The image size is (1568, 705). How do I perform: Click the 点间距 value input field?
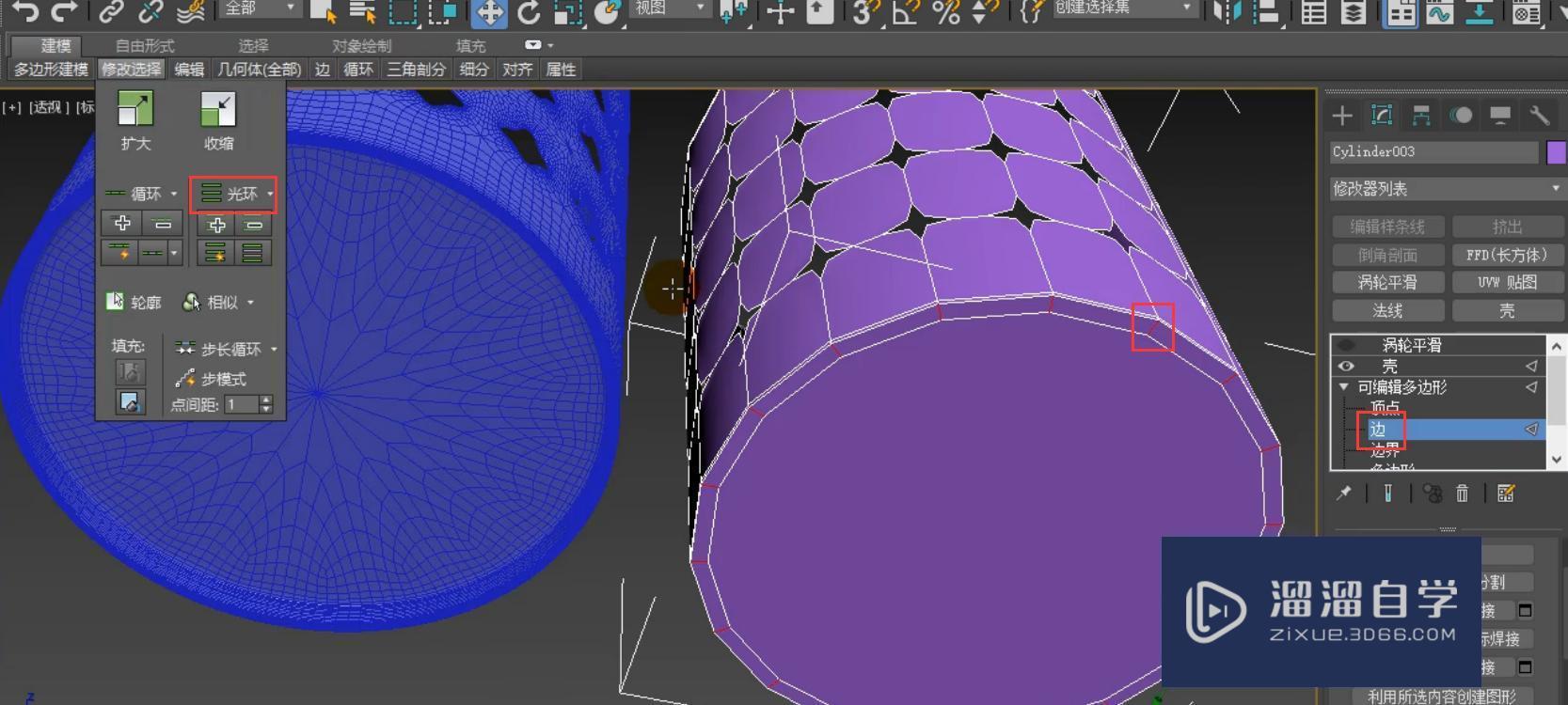[240, 404]
